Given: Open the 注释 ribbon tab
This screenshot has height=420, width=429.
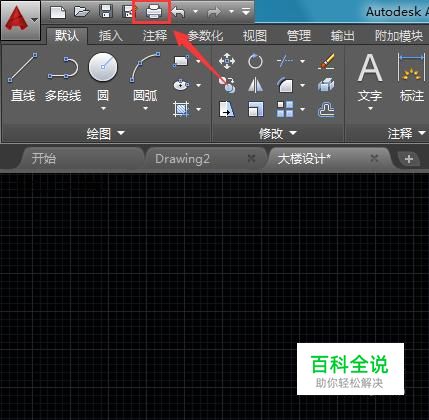Looking at the screenshot, I should tap(155, 36).
